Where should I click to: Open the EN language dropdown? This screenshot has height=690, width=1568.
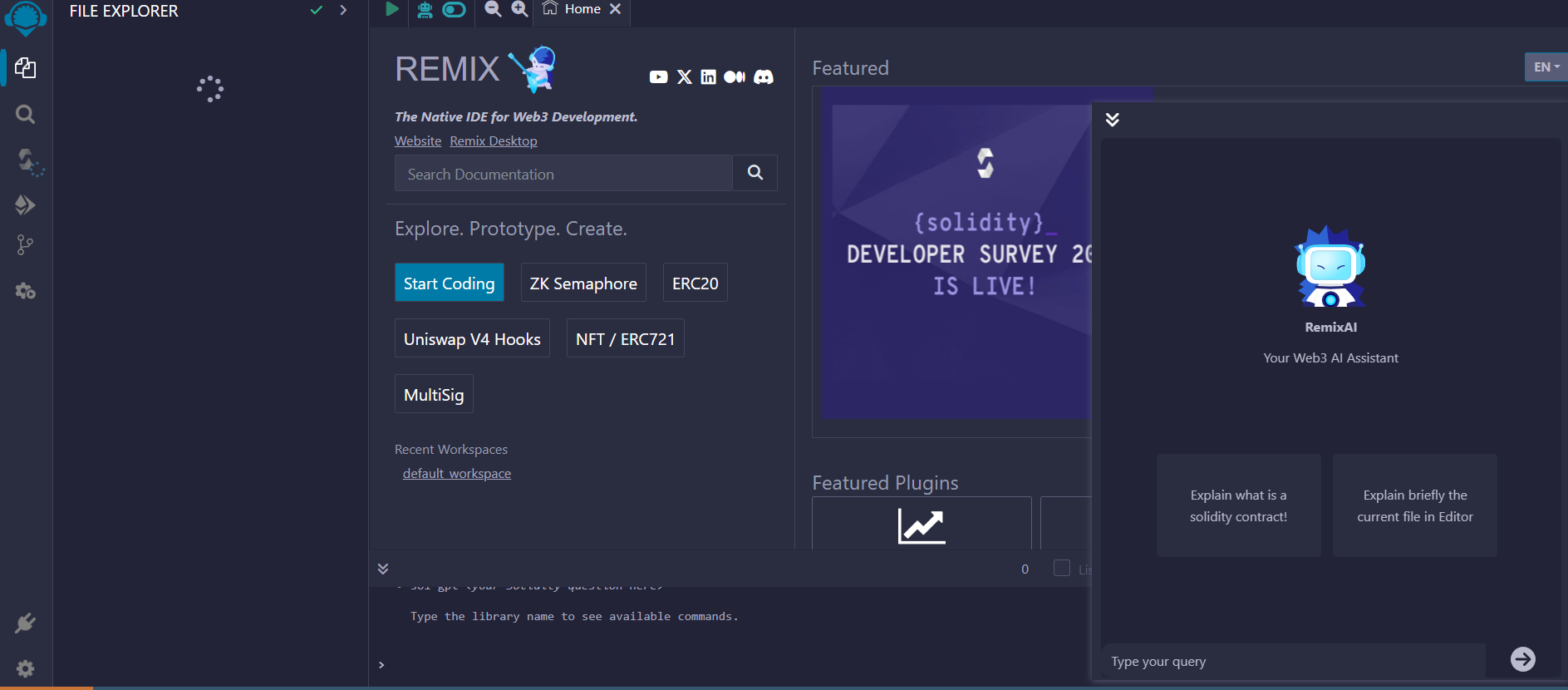(1546, 67)
